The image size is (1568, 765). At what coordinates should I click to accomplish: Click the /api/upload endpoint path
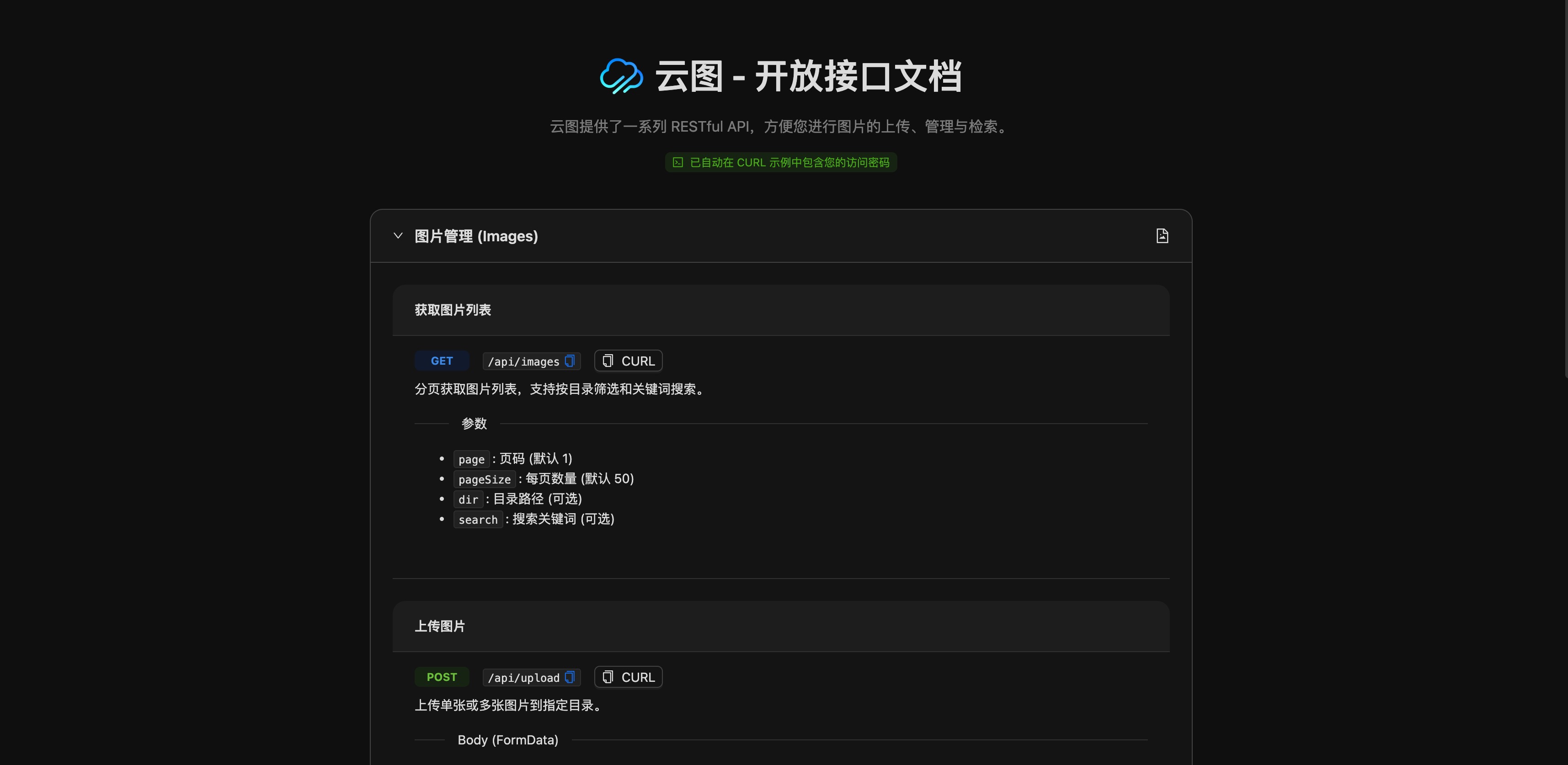tap(523, 677)
